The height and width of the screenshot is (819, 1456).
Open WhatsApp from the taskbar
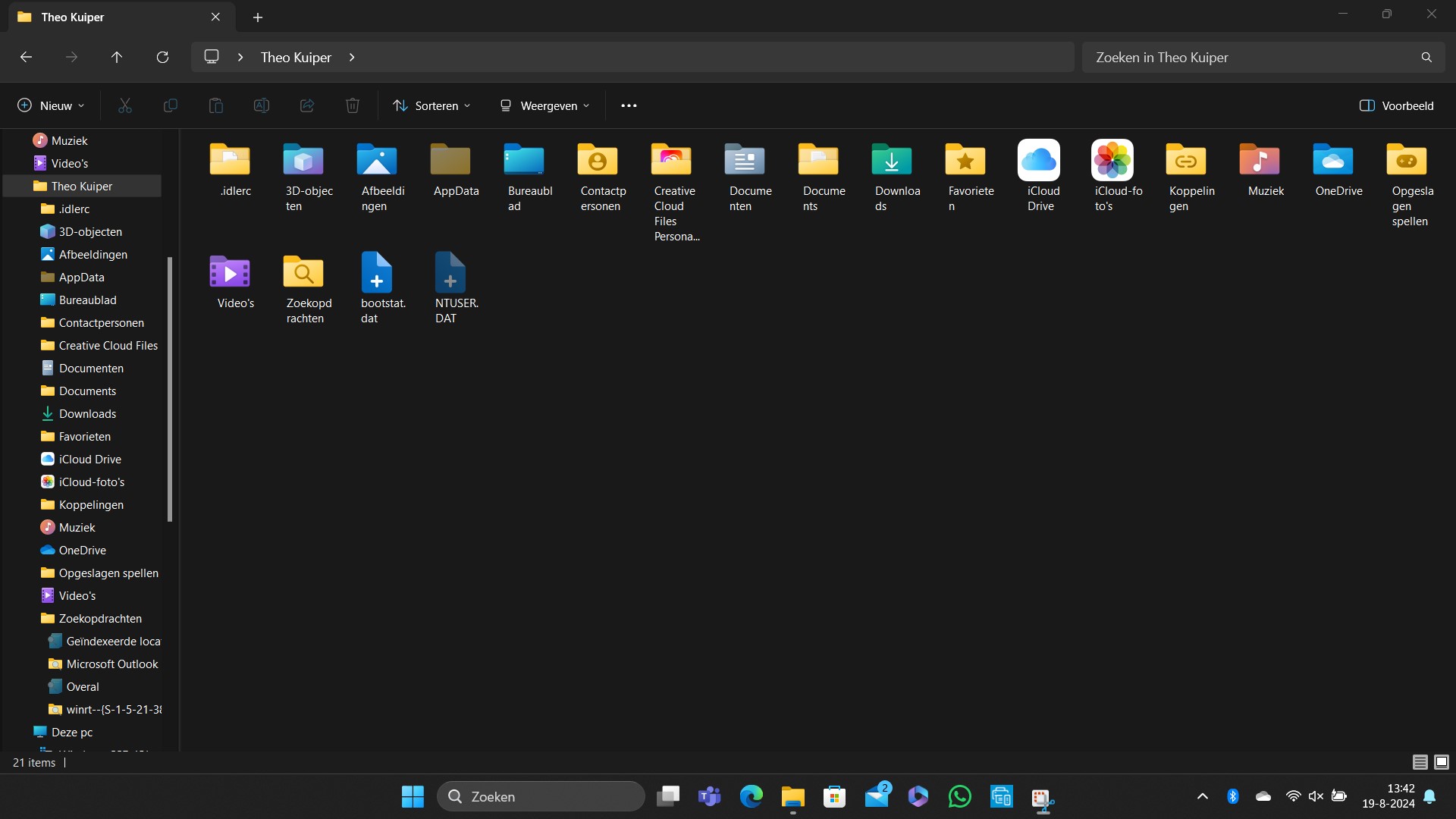(x=959, y=796)
